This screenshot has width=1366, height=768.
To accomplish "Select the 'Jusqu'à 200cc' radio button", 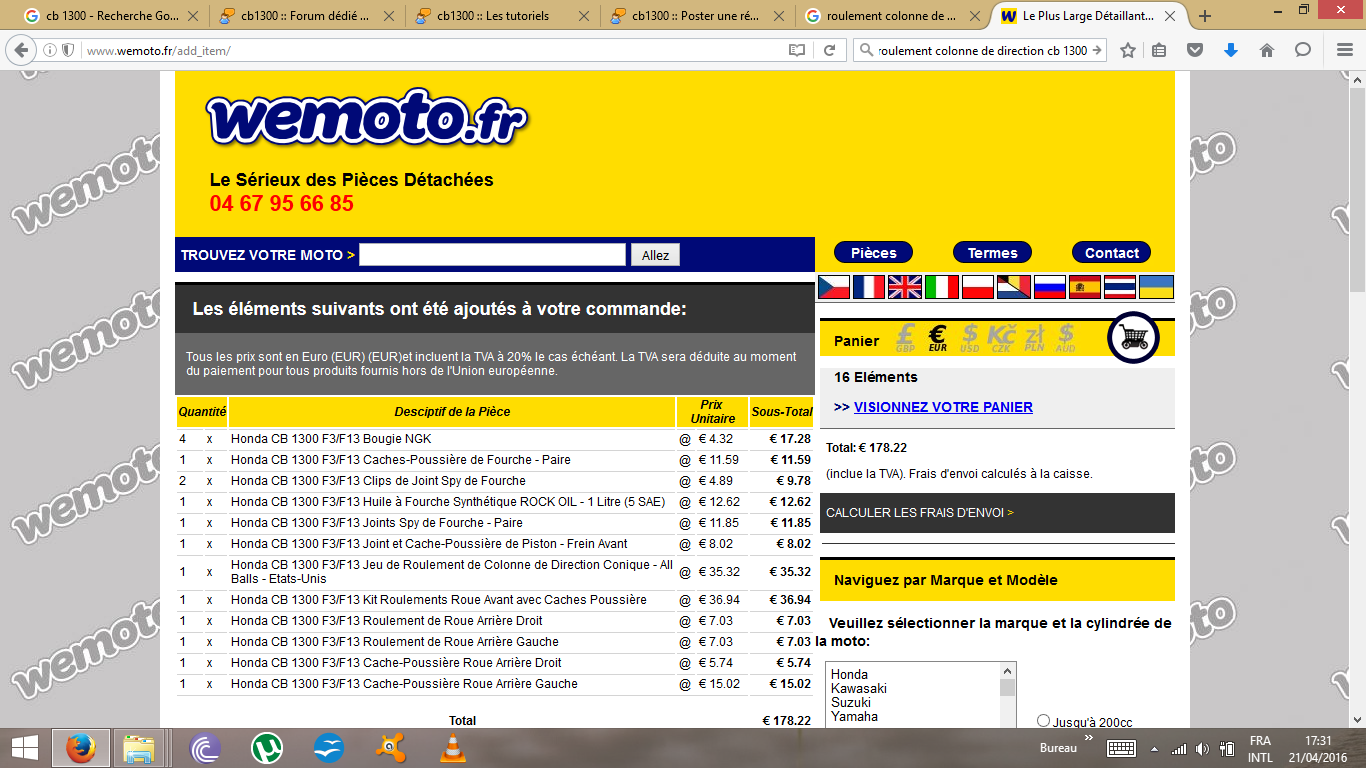I will [x=1043, y=721].
